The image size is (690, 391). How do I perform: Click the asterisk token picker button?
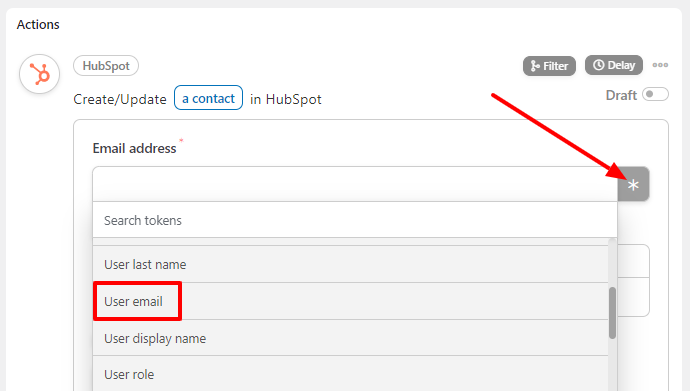633,184
